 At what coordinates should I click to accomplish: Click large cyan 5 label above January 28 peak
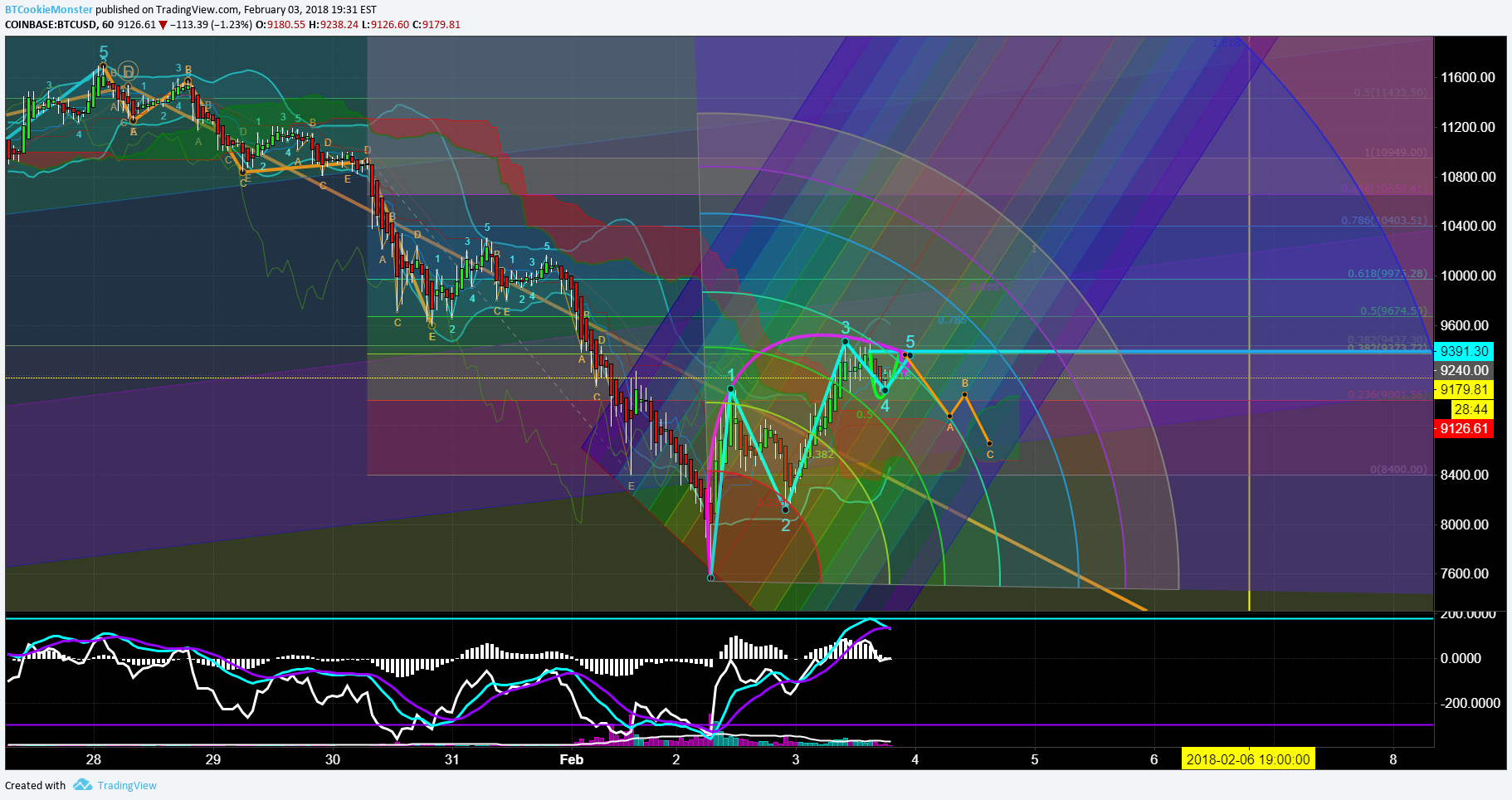[x=104, y=52]
